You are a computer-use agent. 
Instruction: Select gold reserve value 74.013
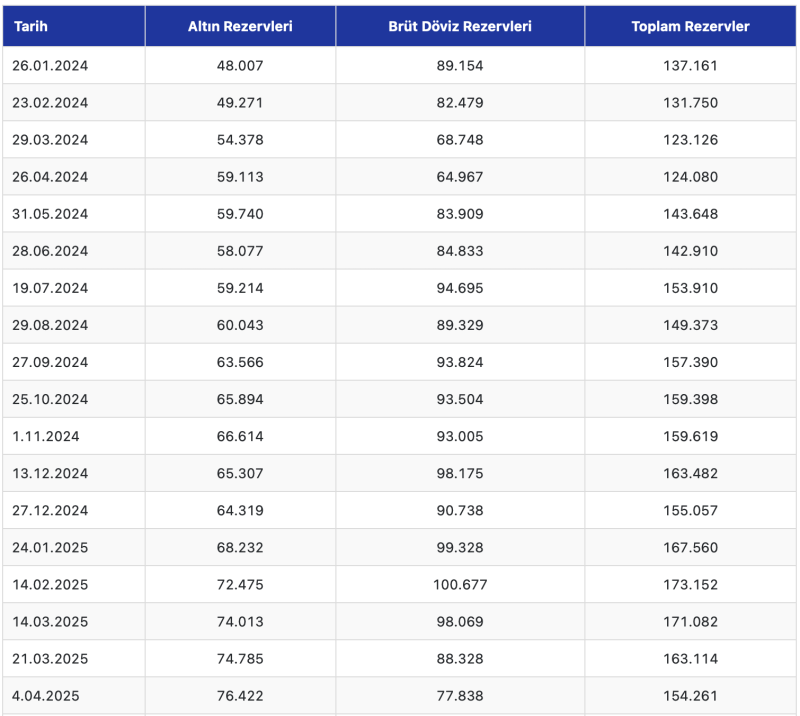(x=240, y=622)
